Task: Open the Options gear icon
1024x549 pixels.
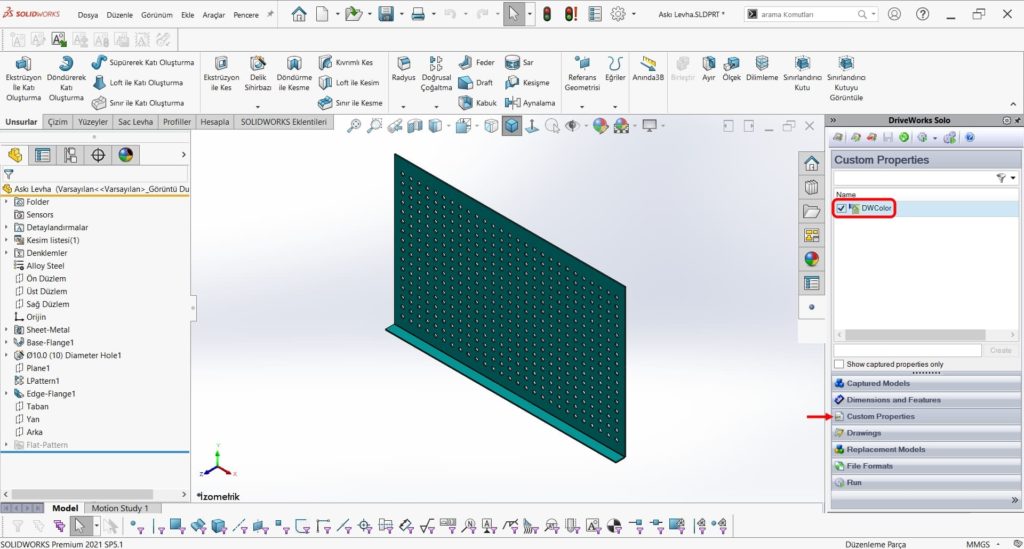Action: 618,14
